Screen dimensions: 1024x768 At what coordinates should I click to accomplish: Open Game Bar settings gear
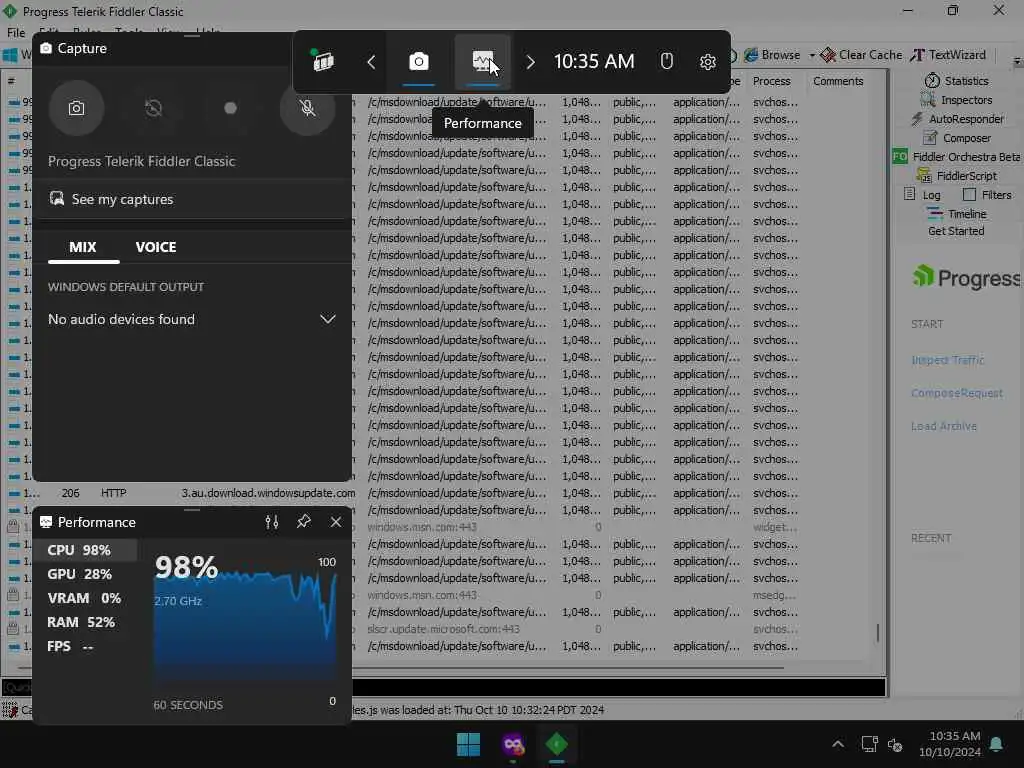(708, 62)
